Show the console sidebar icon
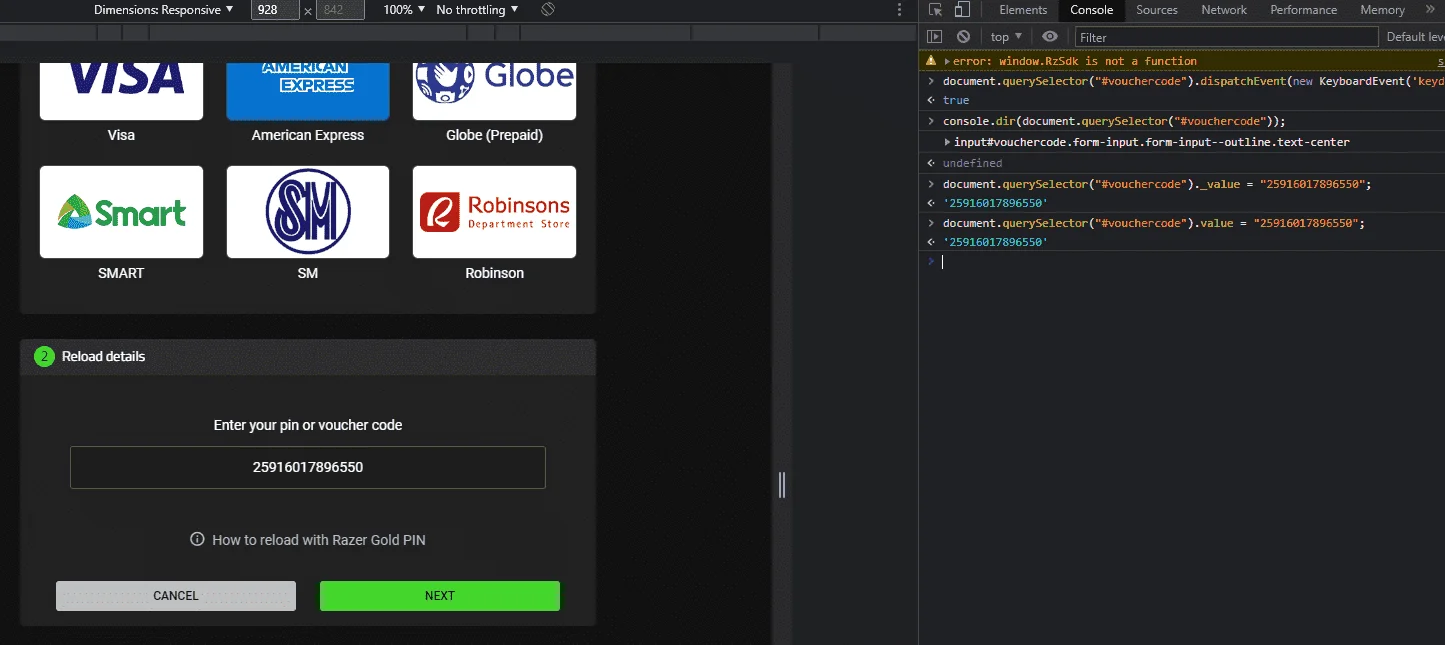This screenshot has height=645, width=1445. coord(935,37)
